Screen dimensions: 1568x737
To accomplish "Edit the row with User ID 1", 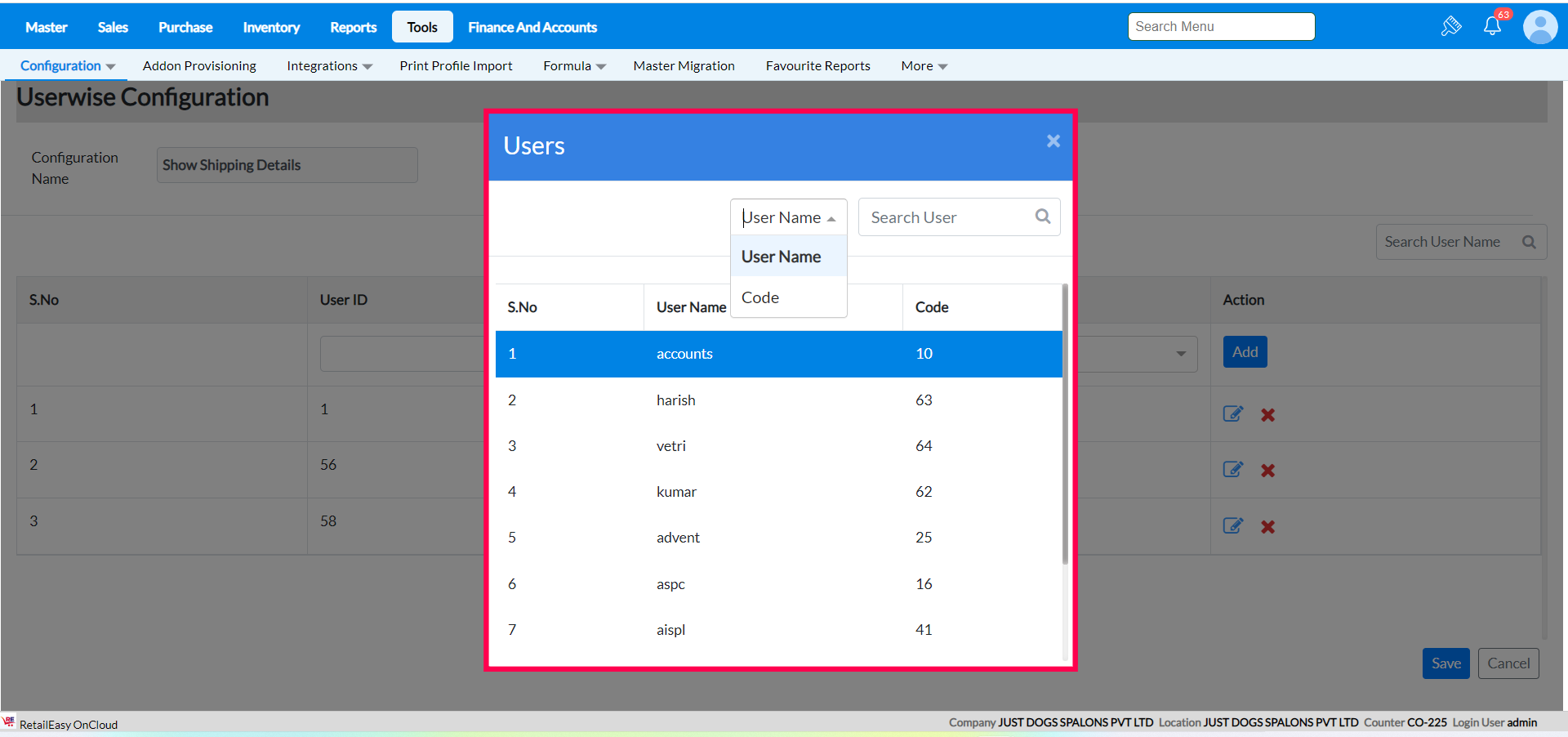I will [1233, 414].
